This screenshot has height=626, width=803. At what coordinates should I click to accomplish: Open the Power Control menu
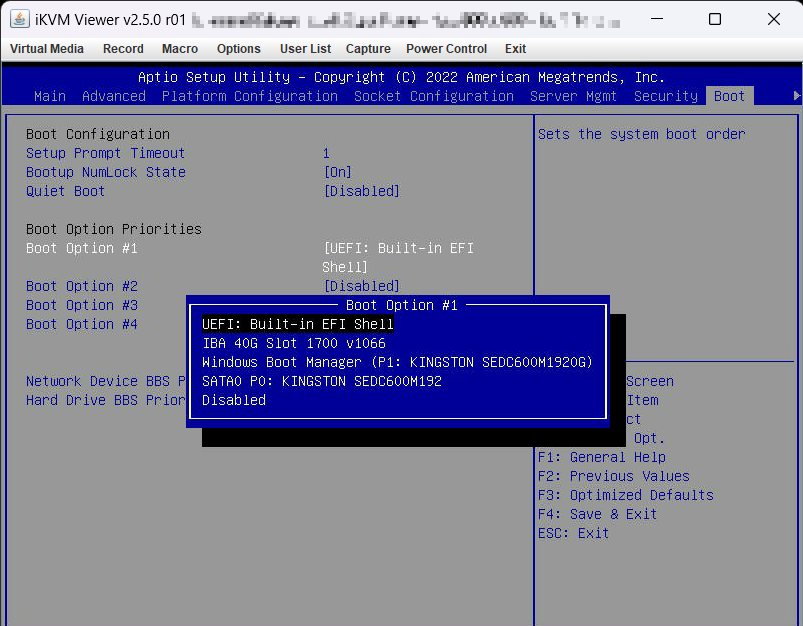pos(446,49)
